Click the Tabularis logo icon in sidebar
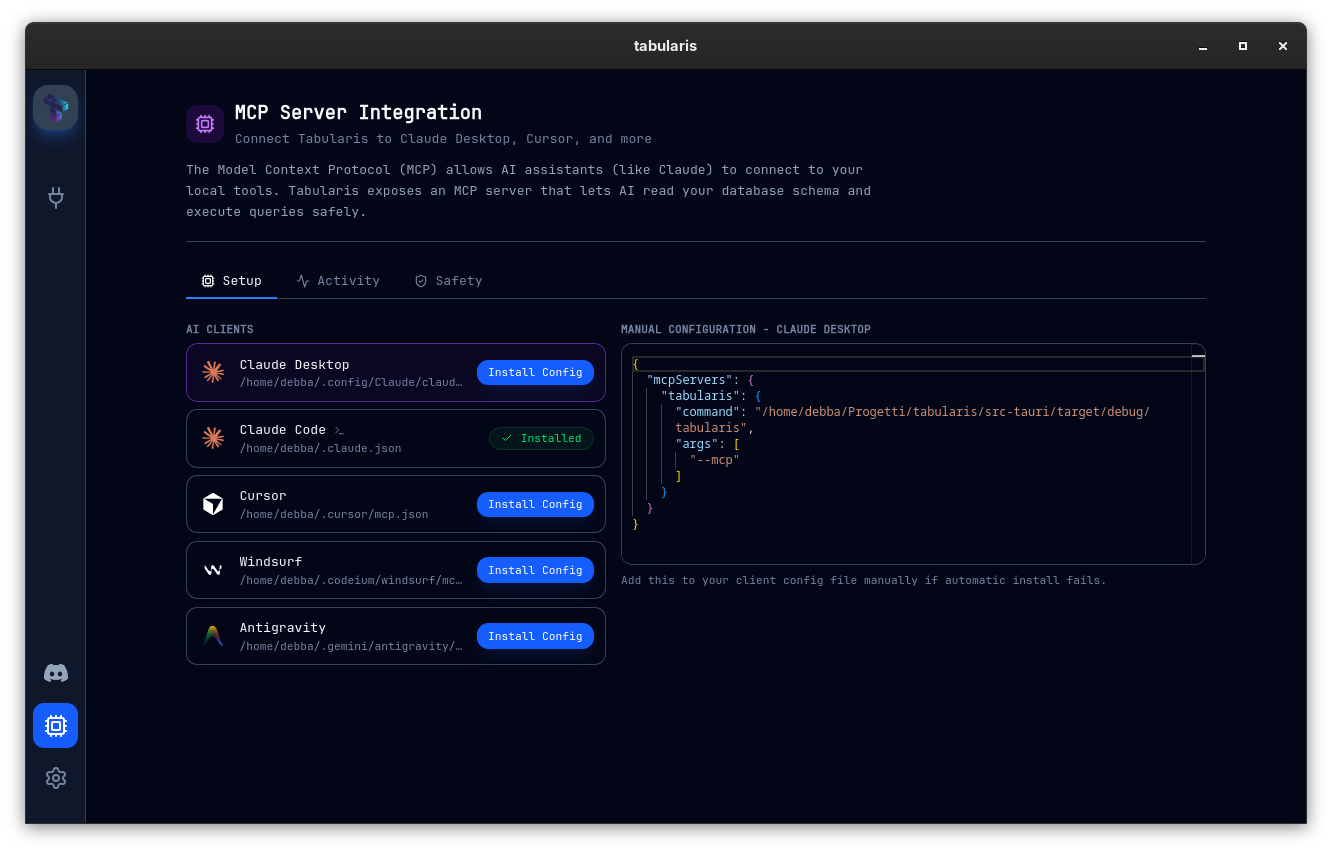Viewport: 1332px width, 852px height. click(x=55, y=108)
